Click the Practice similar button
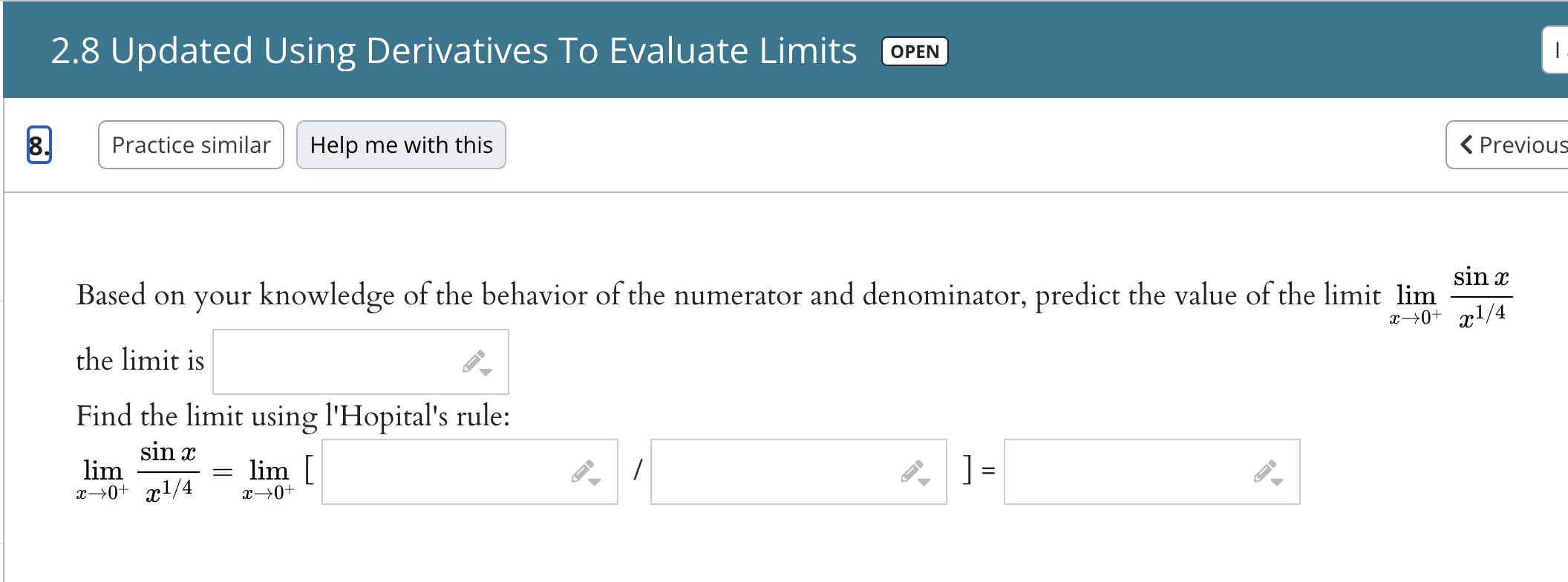This screenshot has width=1568, height=582. [190, 145]
